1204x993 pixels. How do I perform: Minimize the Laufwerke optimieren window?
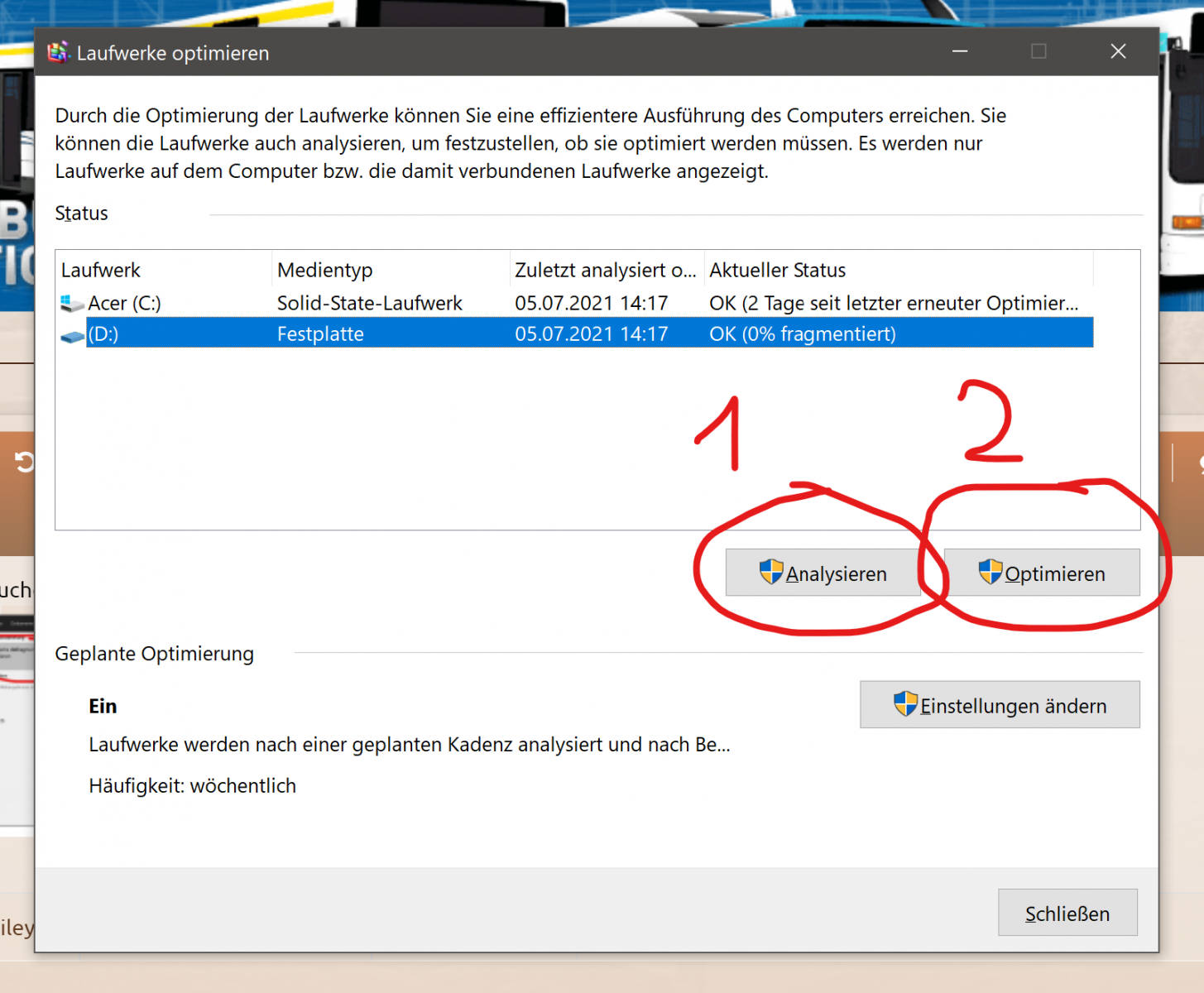coord(960,51)
